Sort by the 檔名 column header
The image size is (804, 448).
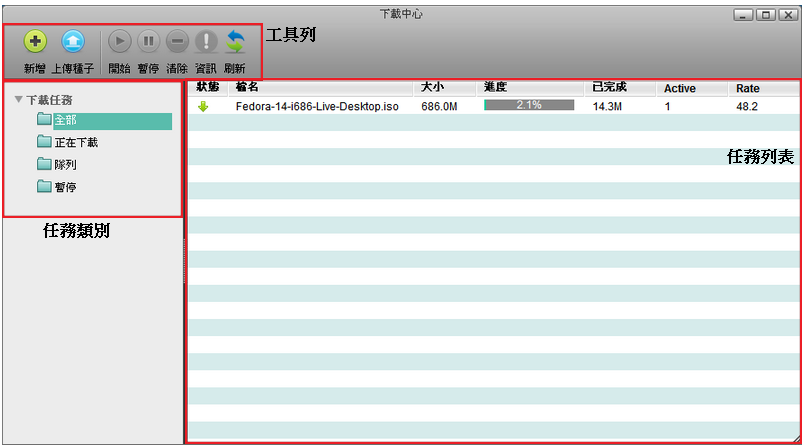click(x=247, y=88)
